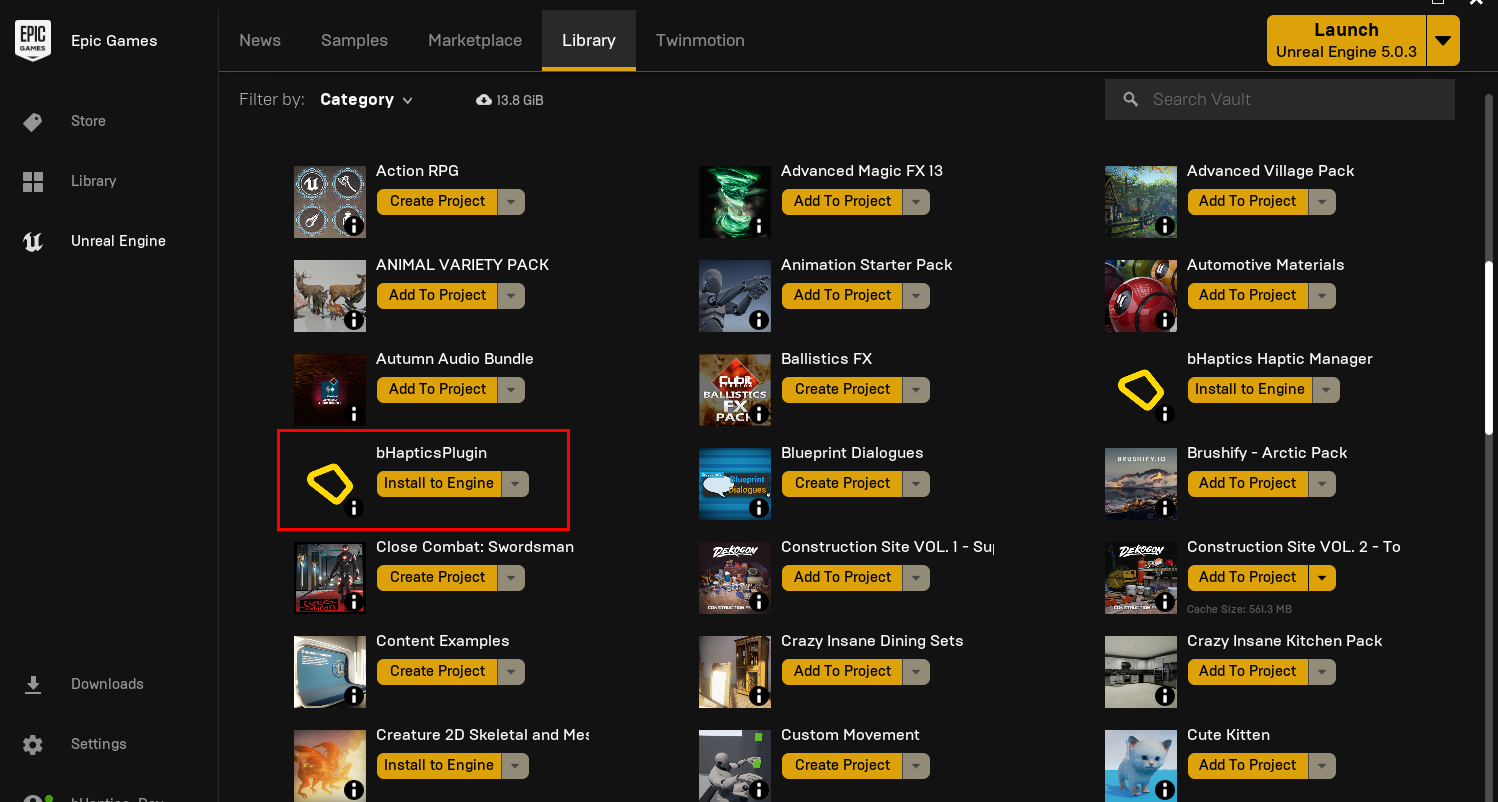Show info for bHaptics Haptic Manager
Image resolution: width=1498 pixels, height=802 pixels.
1165,414
